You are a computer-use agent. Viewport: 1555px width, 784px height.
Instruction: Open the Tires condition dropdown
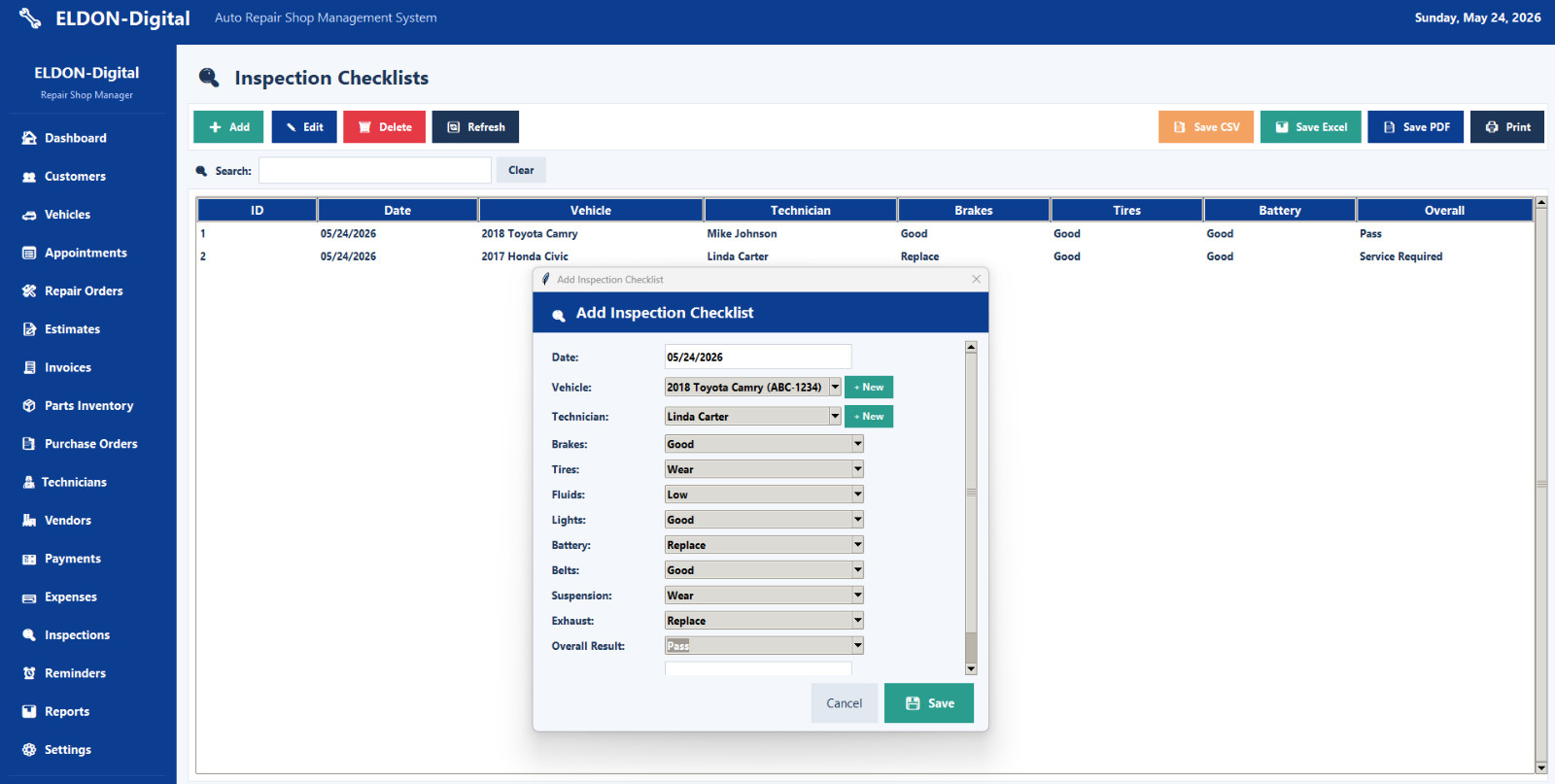764,469
